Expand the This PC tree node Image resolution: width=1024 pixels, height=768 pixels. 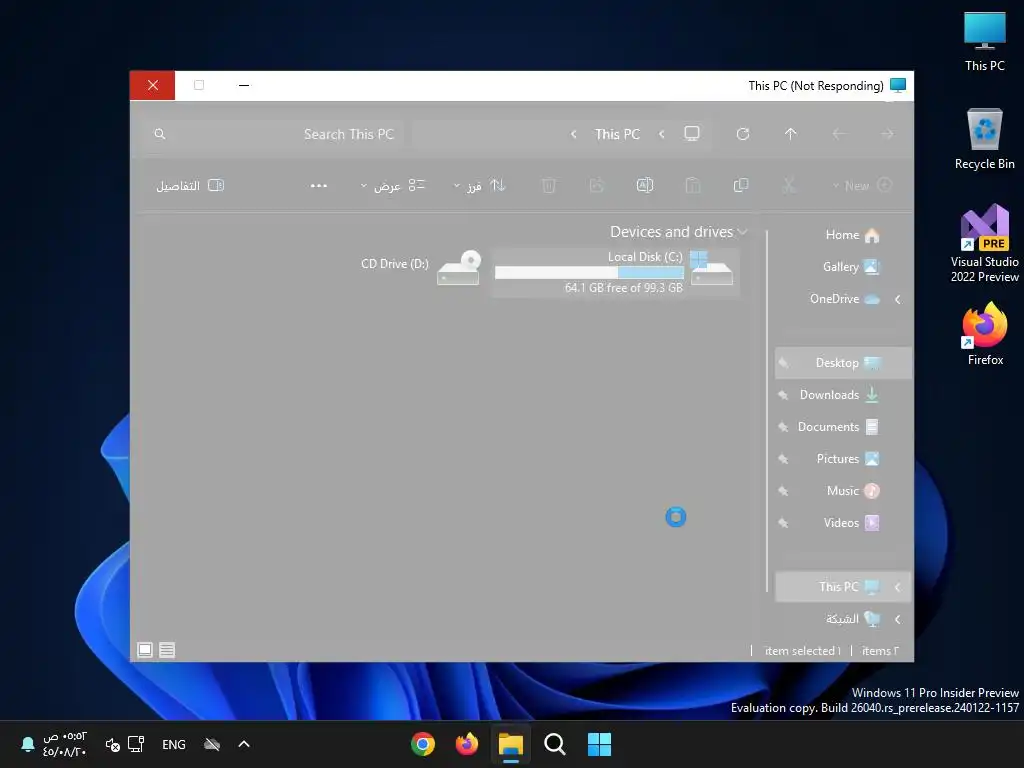898,587
